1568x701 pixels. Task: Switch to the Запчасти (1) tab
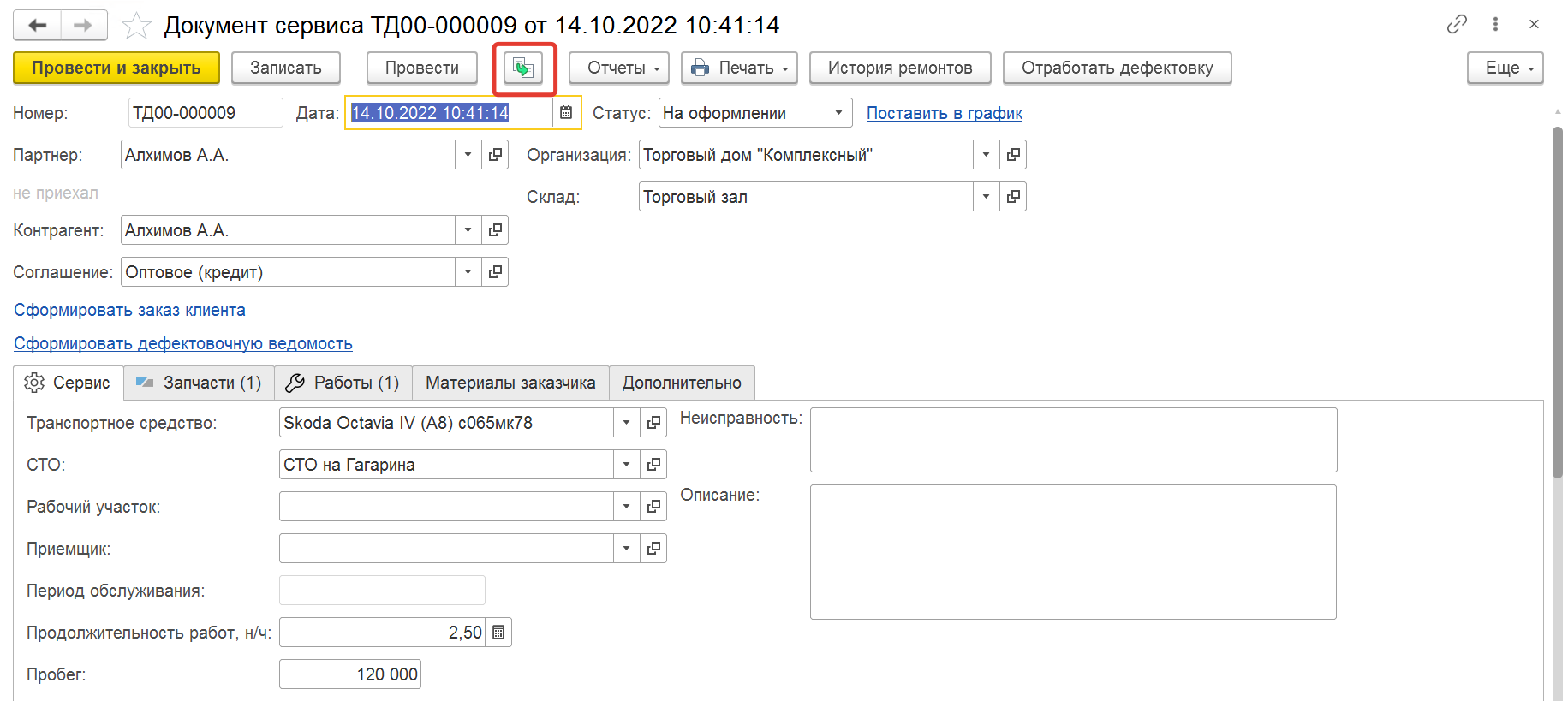point(200,383)
